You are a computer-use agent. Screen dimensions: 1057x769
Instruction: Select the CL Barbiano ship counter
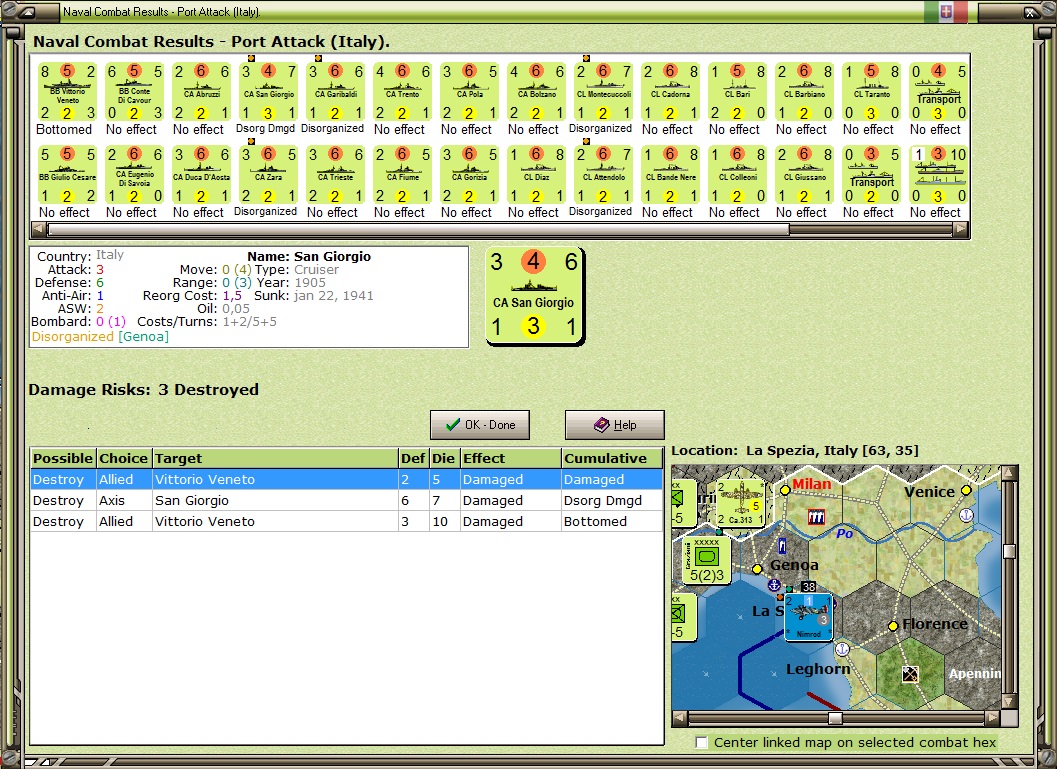tap(804, 92)
